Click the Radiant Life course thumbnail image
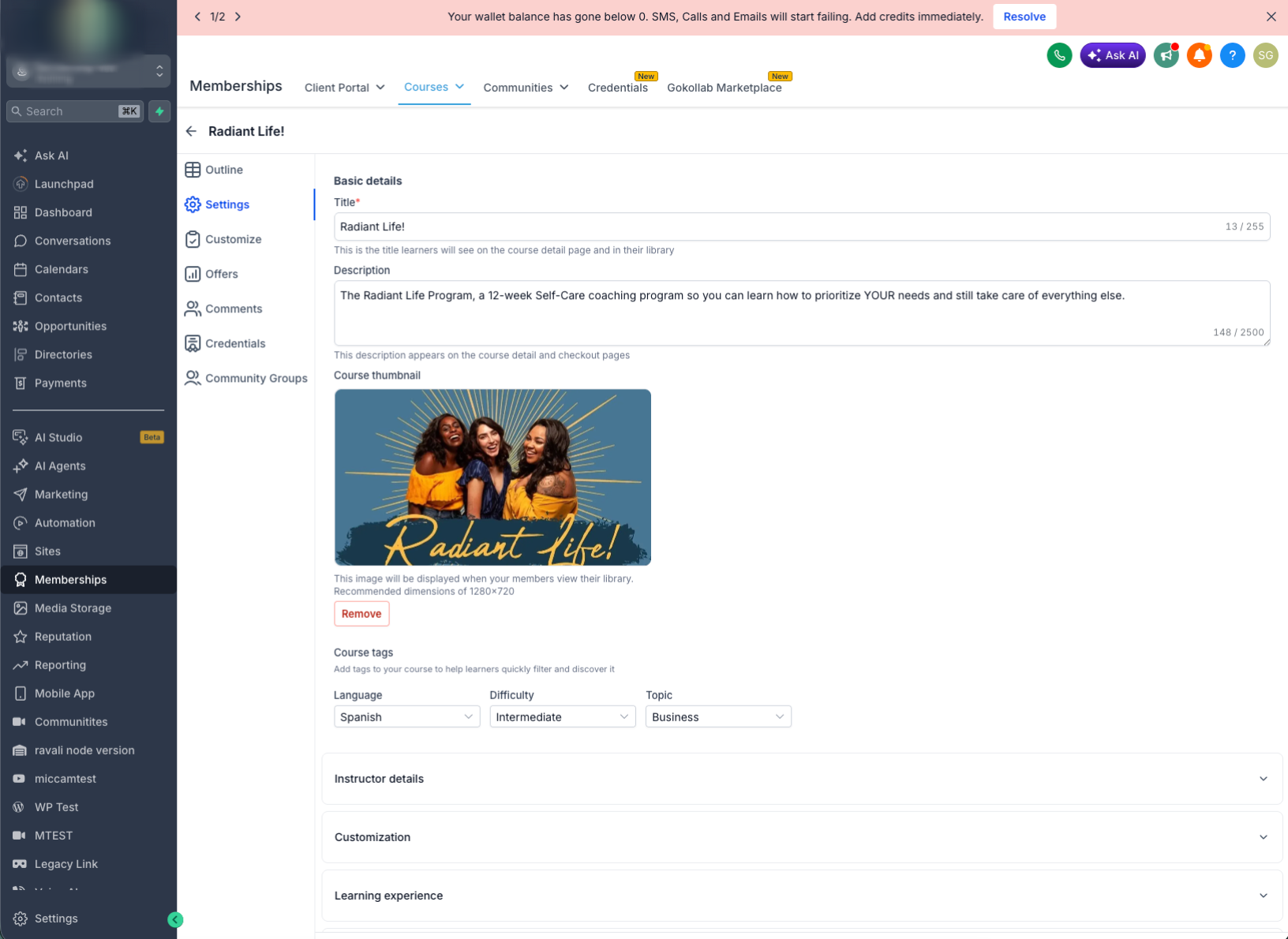Screen dimensions: 1288x939 pyautogui.click(x=492, y=477)
